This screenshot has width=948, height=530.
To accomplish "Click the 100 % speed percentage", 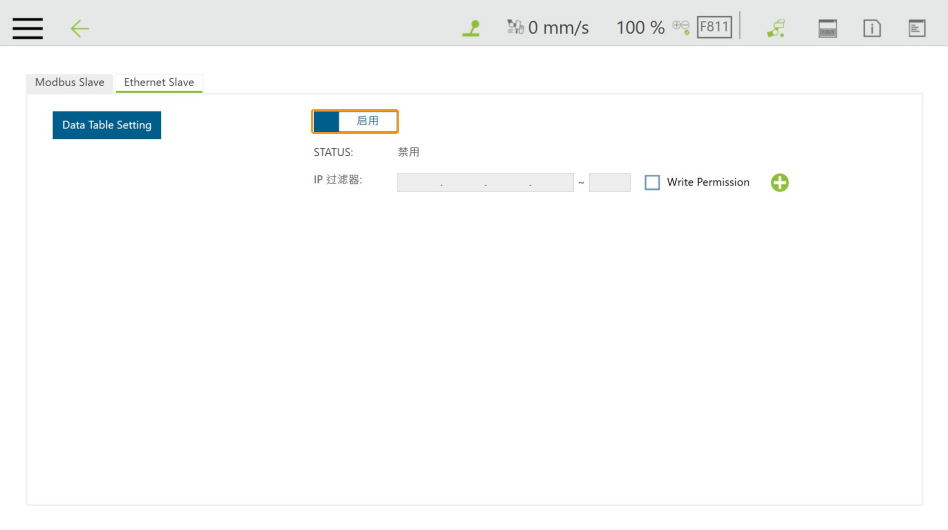I will tap(640, 28).
